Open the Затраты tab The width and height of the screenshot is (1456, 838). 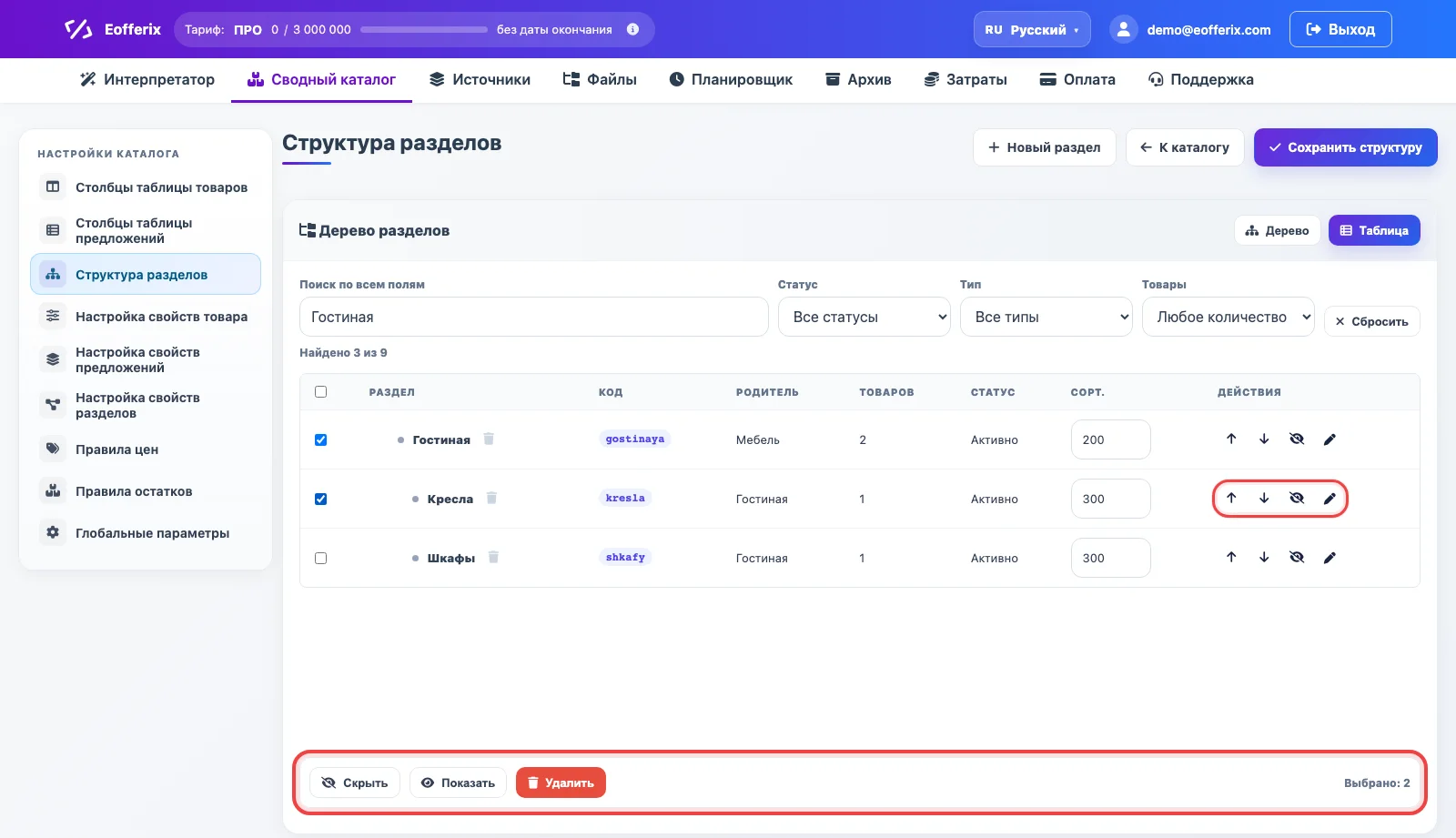pos(966,80)
